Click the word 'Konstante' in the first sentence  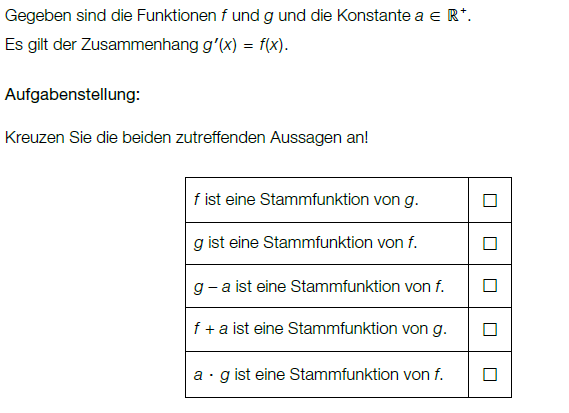374,16
